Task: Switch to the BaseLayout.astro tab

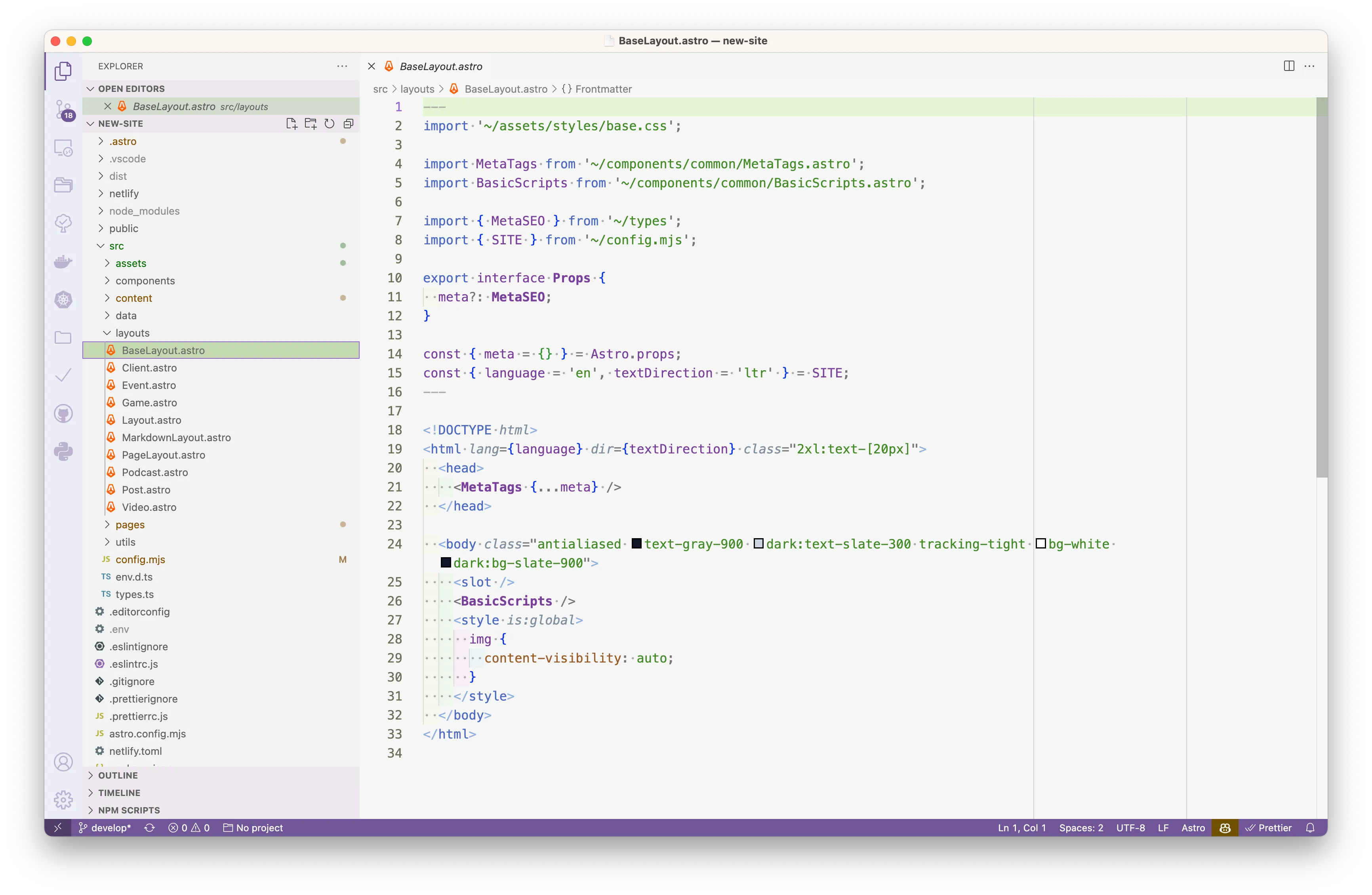Action: pos(440,66)
